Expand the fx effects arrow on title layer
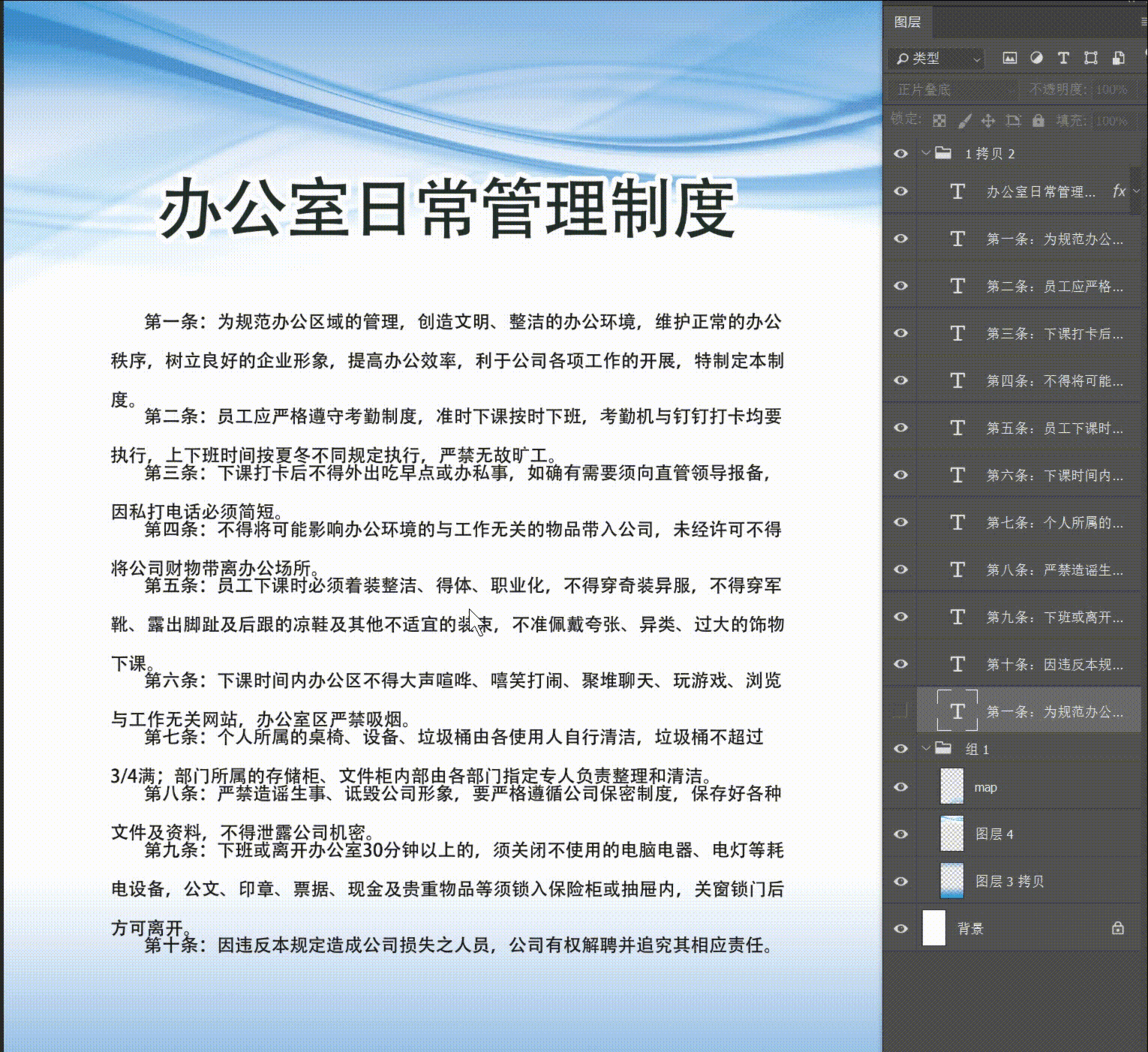The width and height of the screenshot is (1148, 1052). (x=1136, y=191)
